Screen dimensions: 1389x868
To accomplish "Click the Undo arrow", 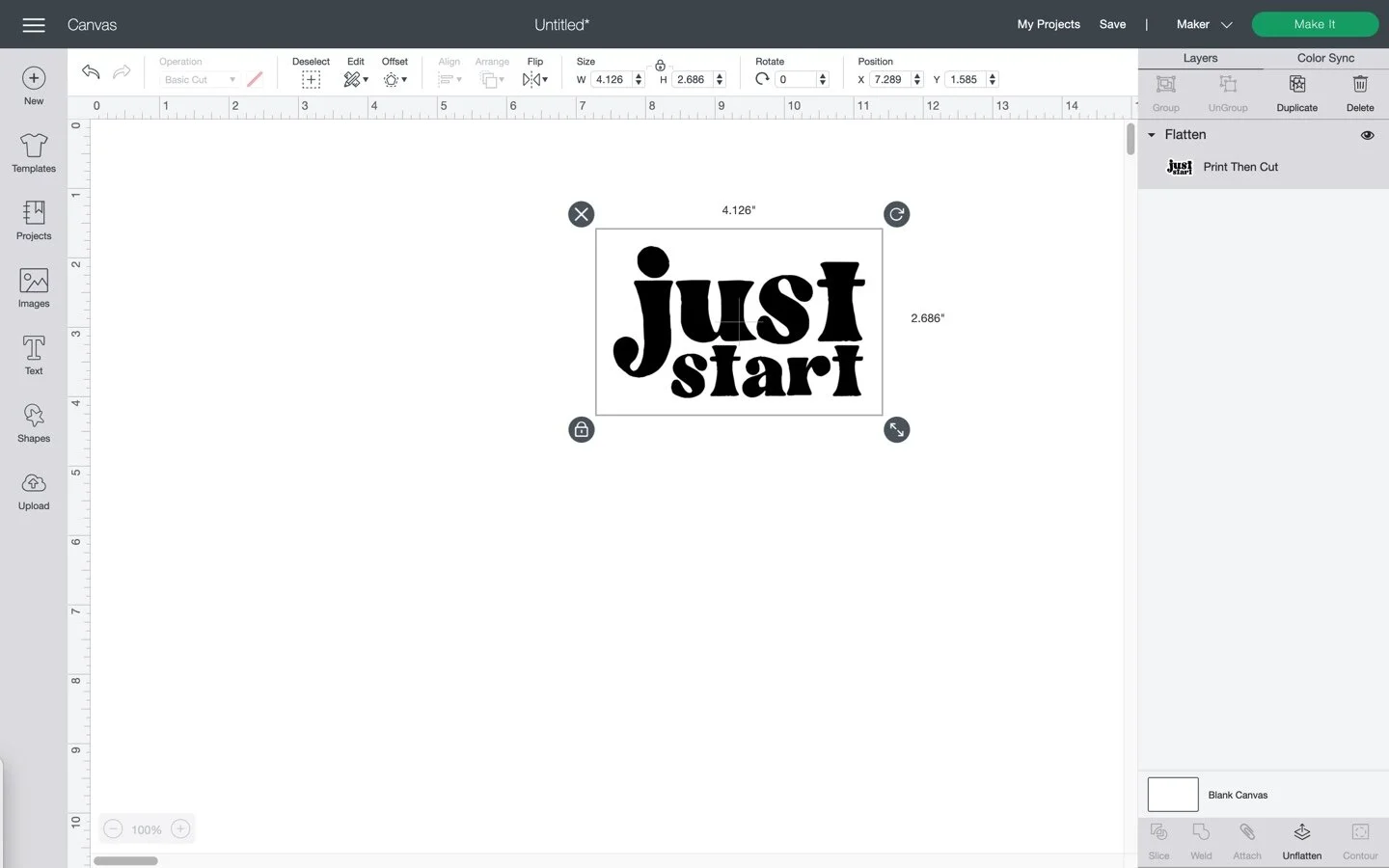I will pos(90,71).
